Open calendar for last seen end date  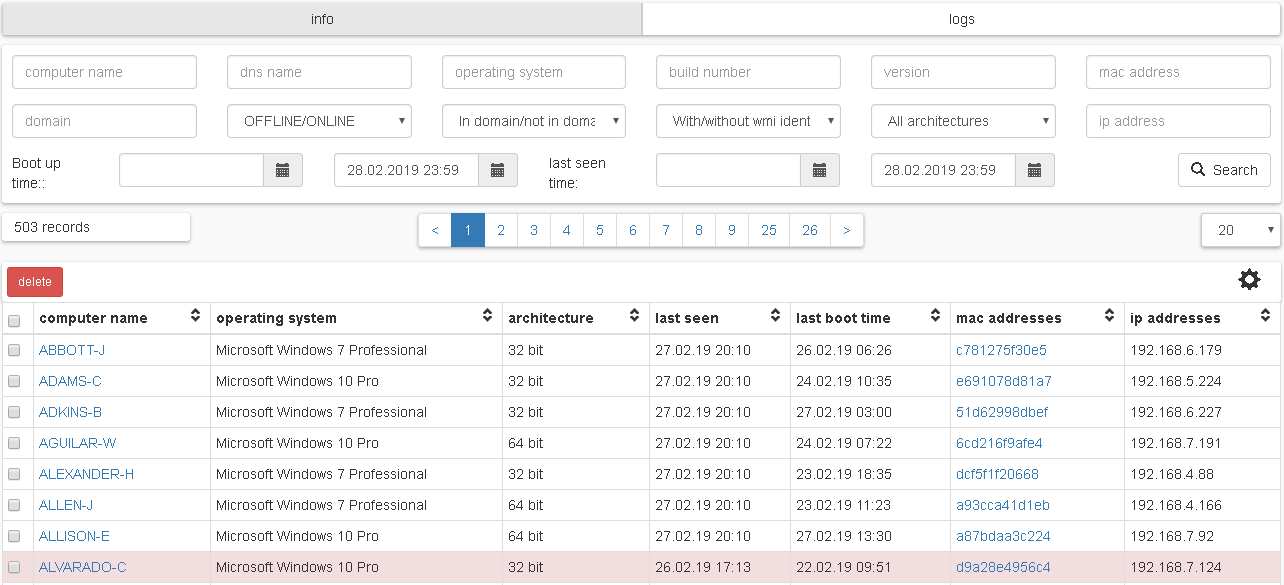1034,170
